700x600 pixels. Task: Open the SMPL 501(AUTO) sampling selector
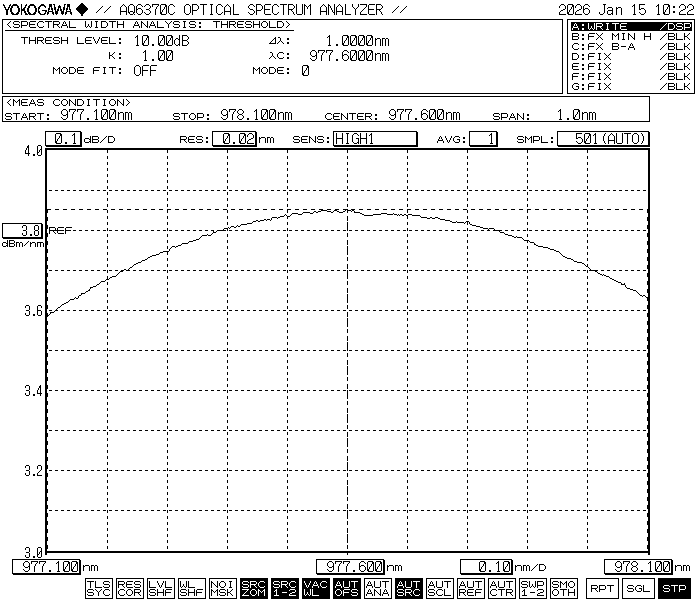click(602, 139)
